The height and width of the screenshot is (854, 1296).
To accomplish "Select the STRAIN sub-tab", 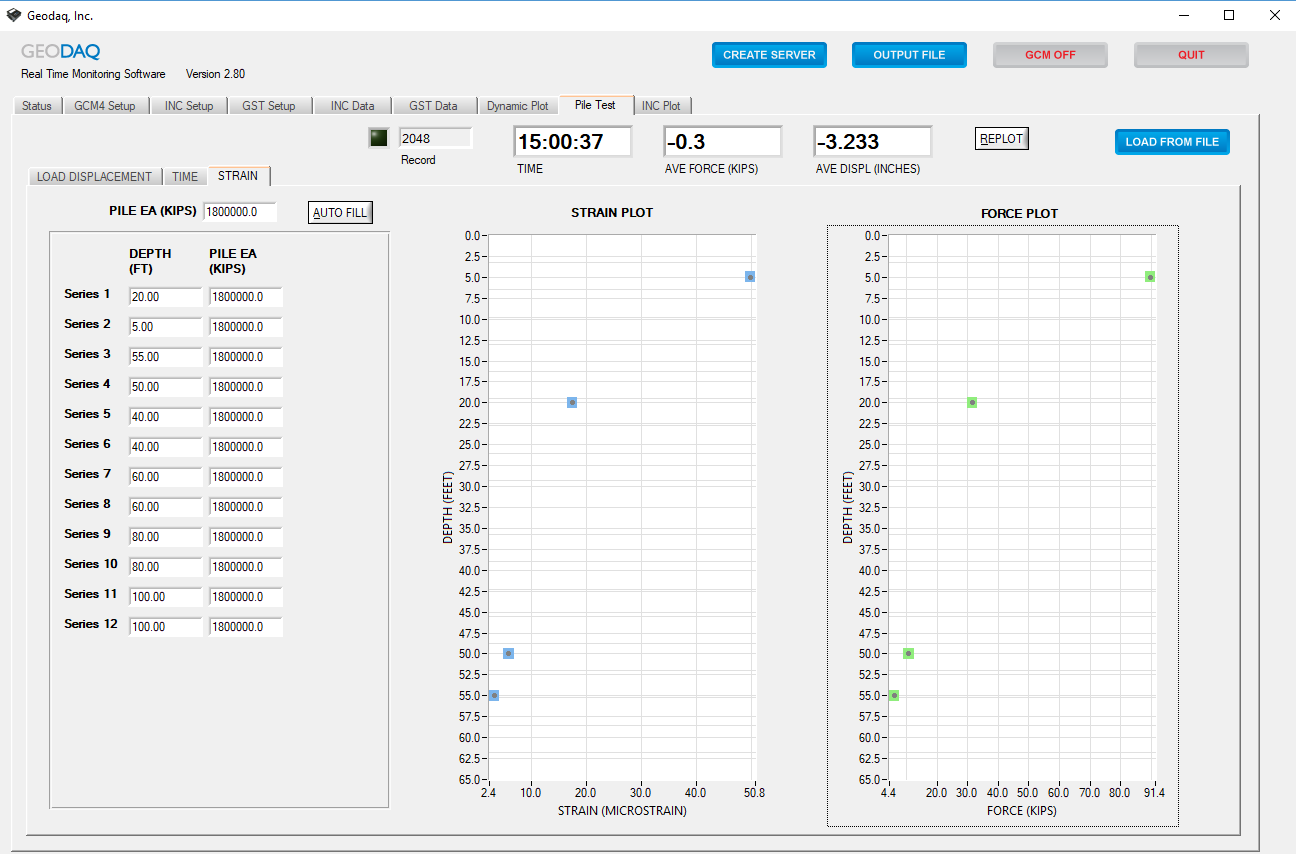I will click(238, 176).
